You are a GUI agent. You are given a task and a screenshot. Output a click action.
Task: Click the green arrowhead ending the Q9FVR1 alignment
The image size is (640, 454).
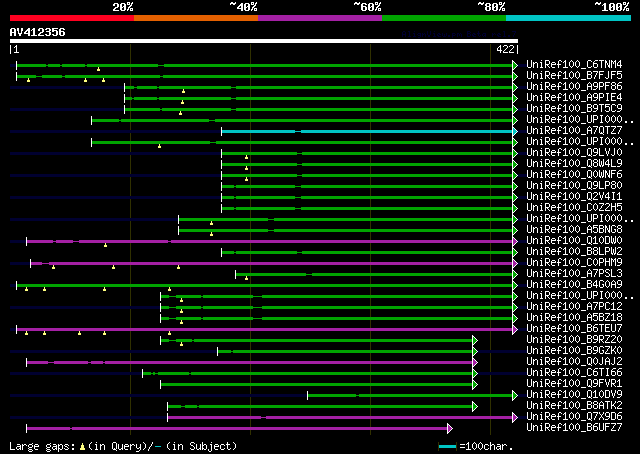click(x=475, y=385)
